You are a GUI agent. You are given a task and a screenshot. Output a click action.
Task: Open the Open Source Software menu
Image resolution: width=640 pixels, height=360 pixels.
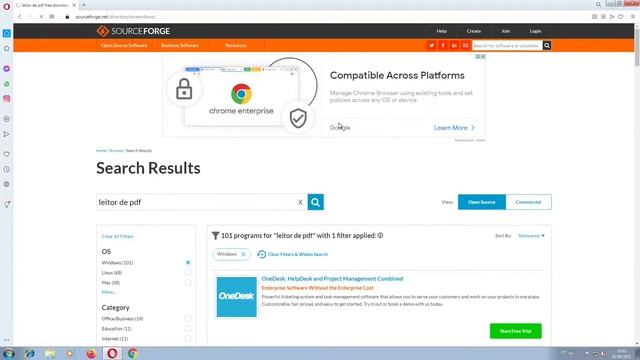tap(124, 45)
